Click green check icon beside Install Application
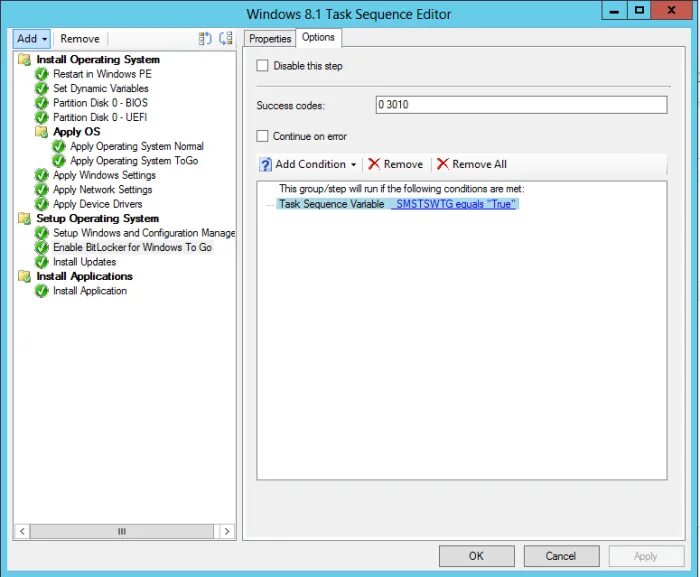The width and height of the screenshot is (700, 577). (42, 291)
